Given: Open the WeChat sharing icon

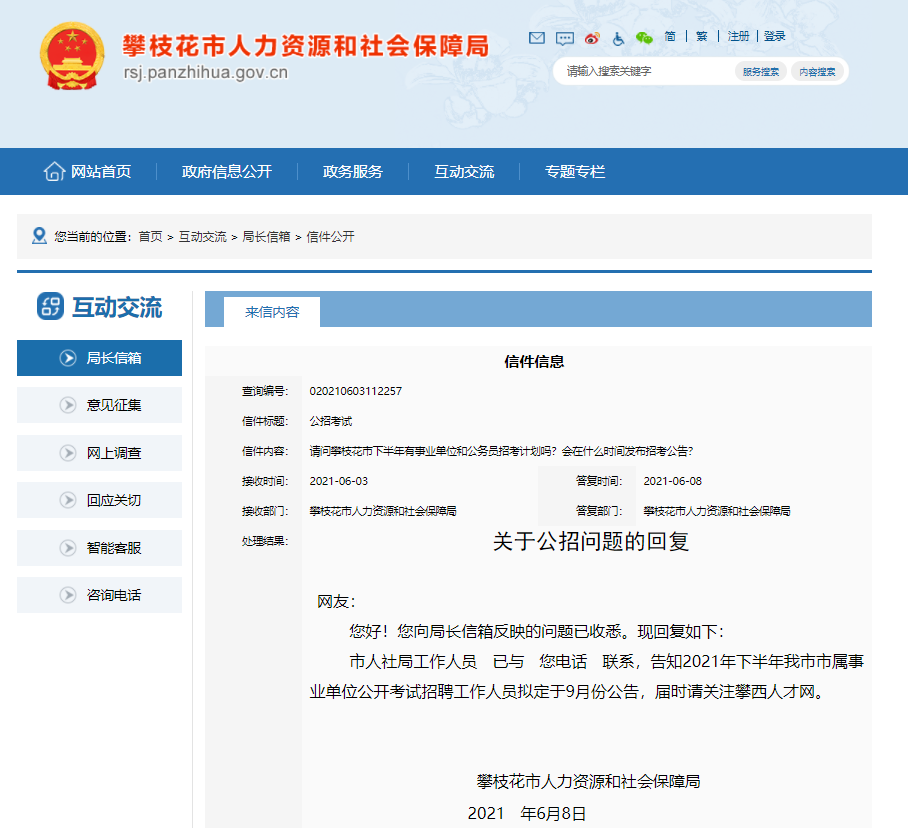Looking at the screenshot, I should 646,38.
